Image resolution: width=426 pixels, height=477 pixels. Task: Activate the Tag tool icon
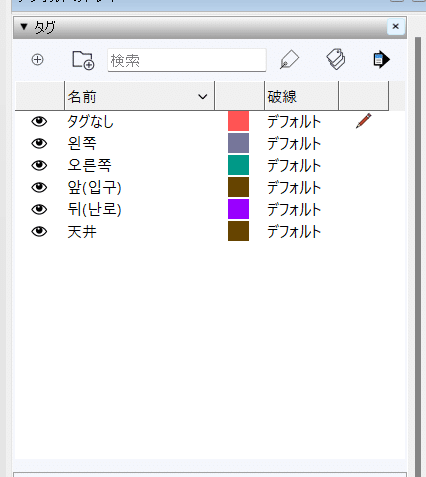tap(289, 60)
